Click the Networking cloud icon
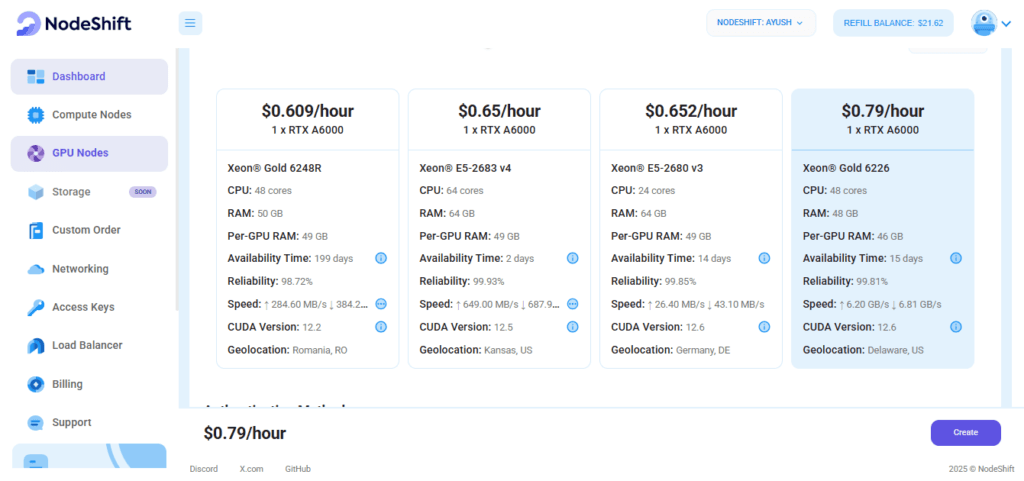Screen dimensions: 1024x481 35,269
